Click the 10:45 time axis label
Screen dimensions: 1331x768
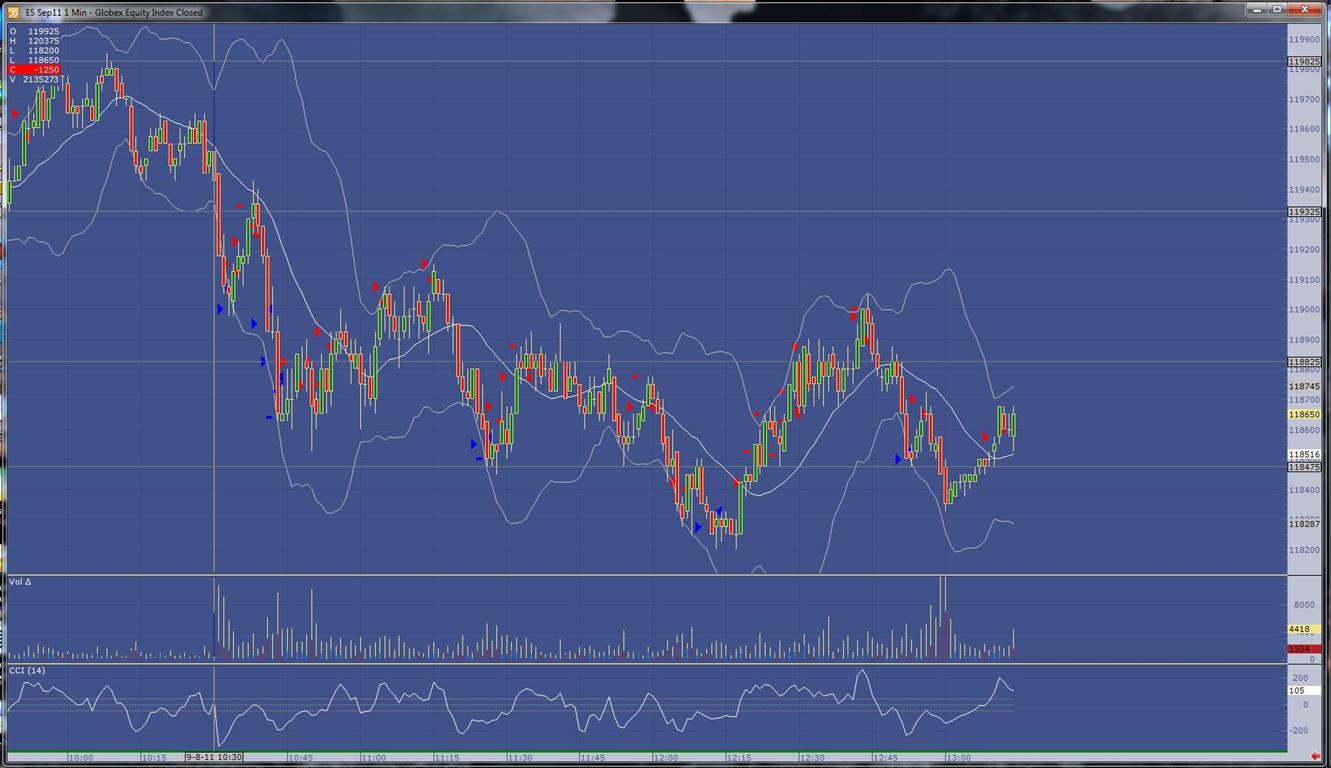click(x=300, y=758)
